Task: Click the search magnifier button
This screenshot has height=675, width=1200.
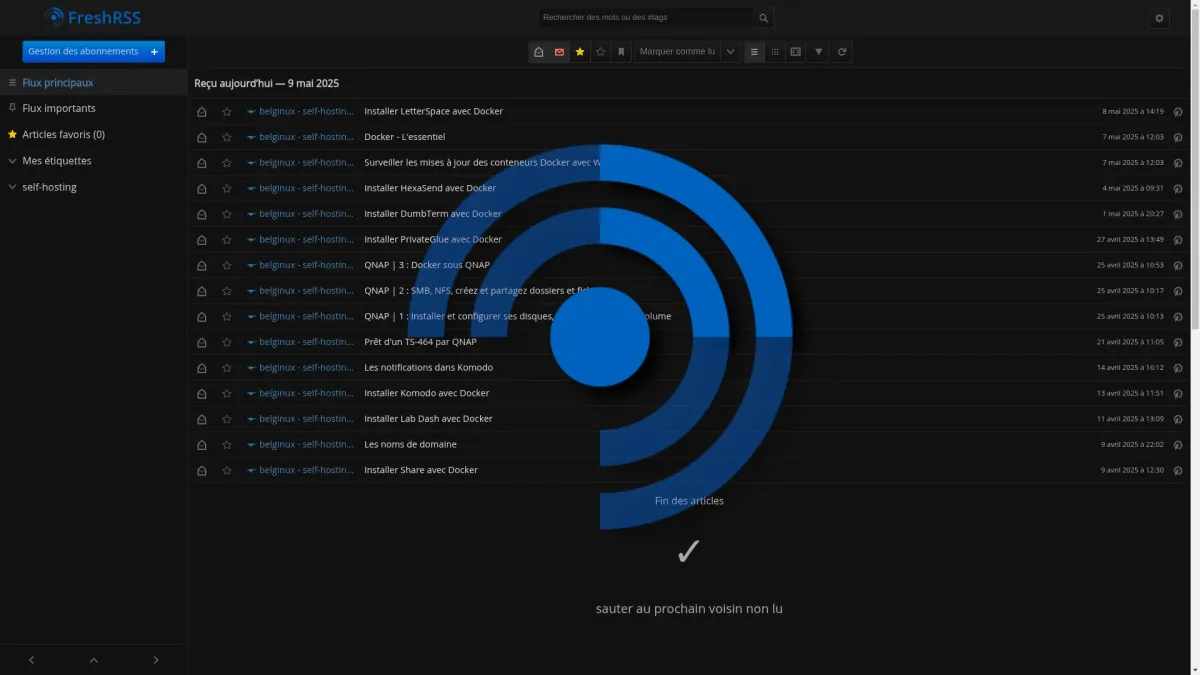Action: click(x=763, y=18)
